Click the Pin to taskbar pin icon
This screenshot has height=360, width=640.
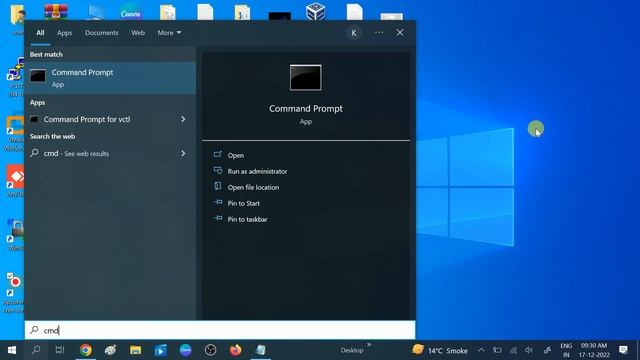coord(218,218)
